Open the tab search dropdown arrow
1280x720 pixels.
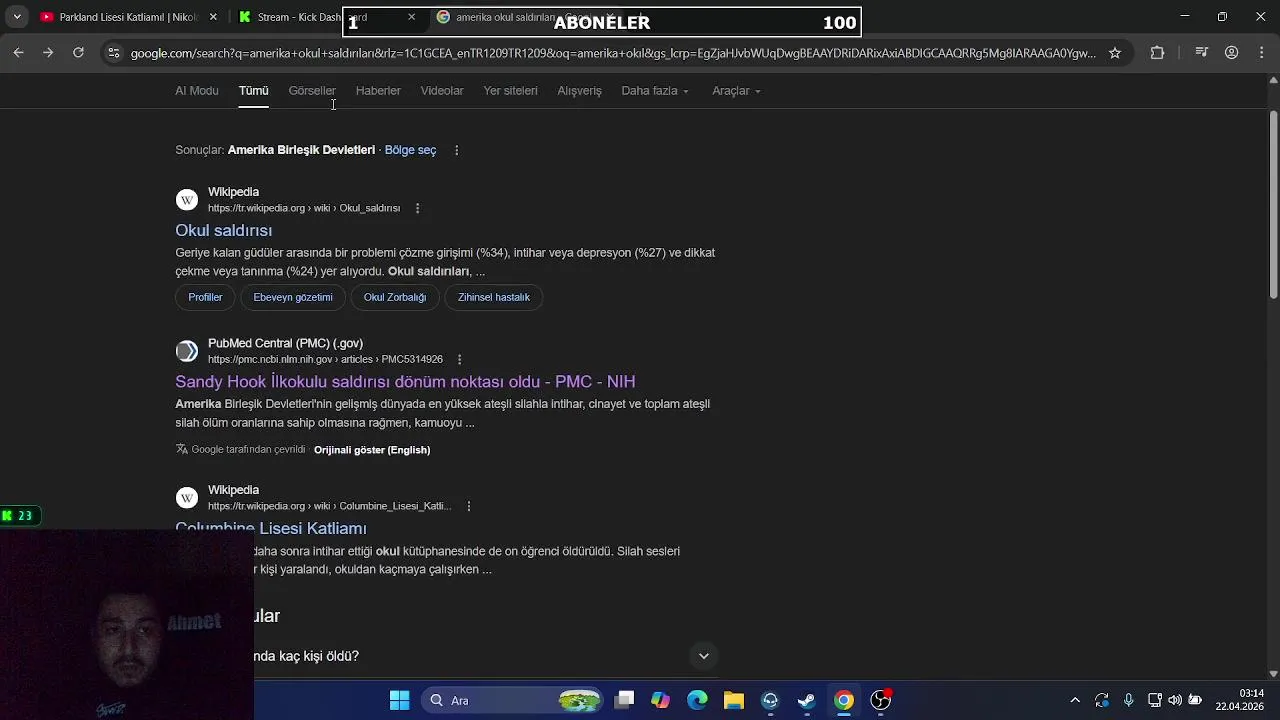coord(17,17)
